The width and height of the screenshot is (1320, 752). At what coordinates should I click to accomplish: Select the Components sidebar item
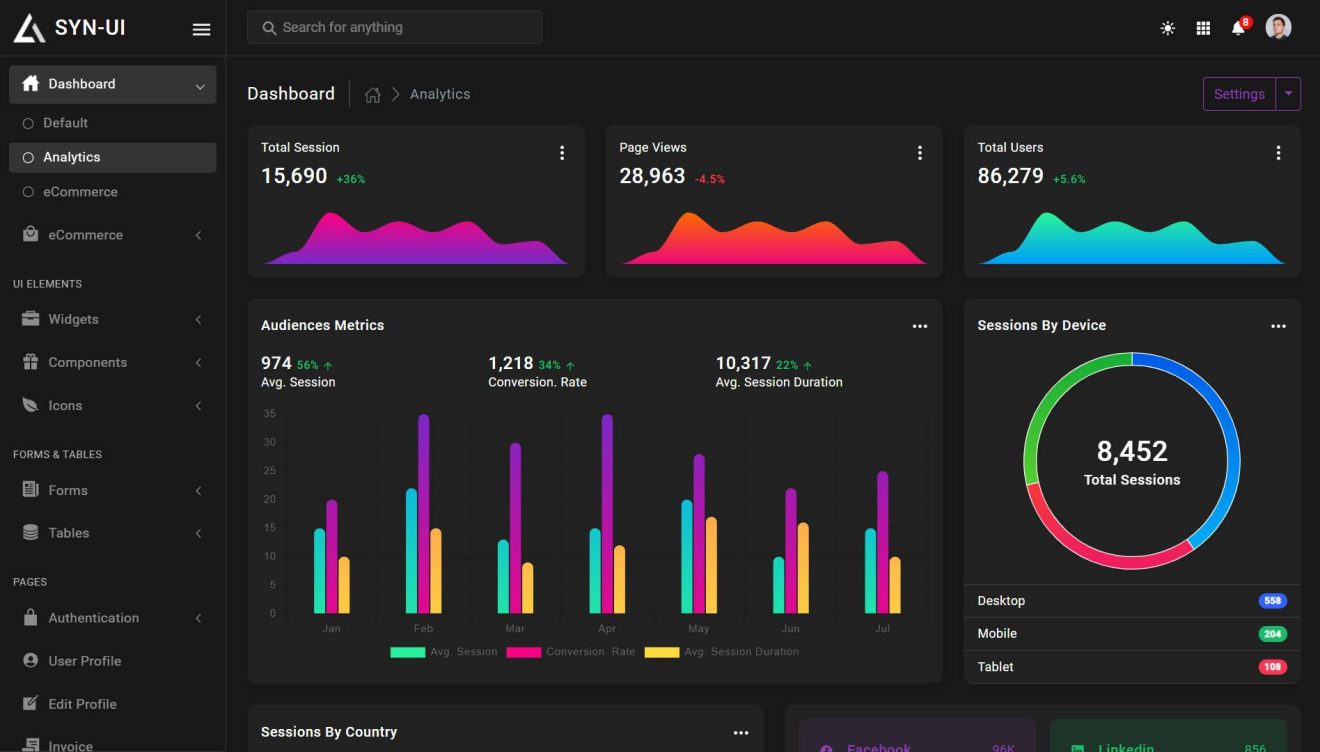click(87, 362)
